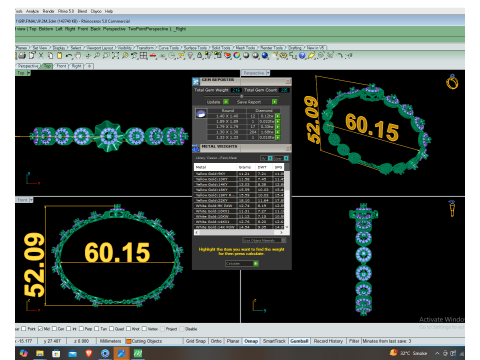Click the Calculate button in Metal Weights
480x360 pixels.
click(x=242, y=263)
